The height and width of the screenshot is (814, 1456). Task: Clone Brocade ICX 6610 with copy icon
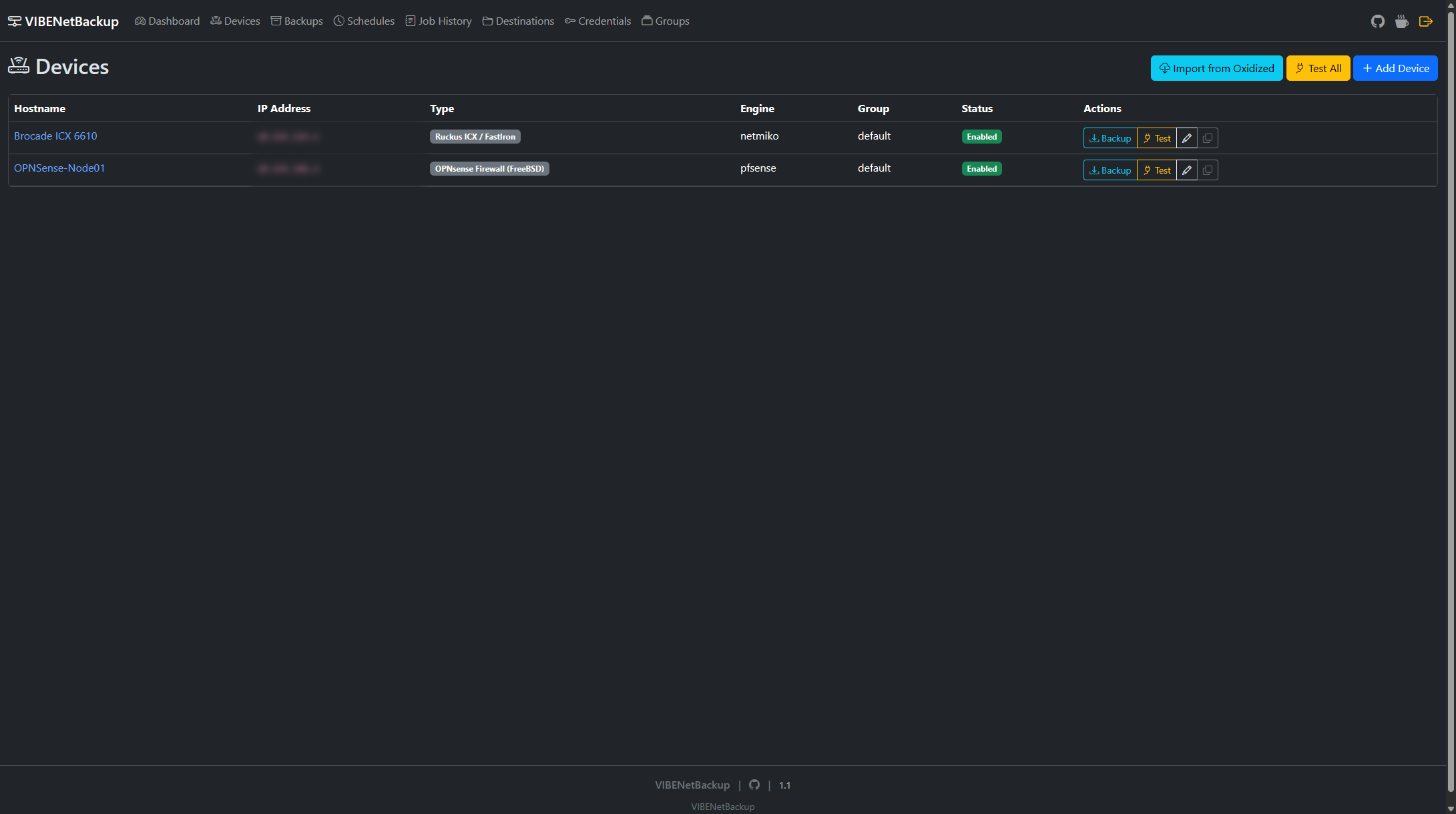[1208, 138]
